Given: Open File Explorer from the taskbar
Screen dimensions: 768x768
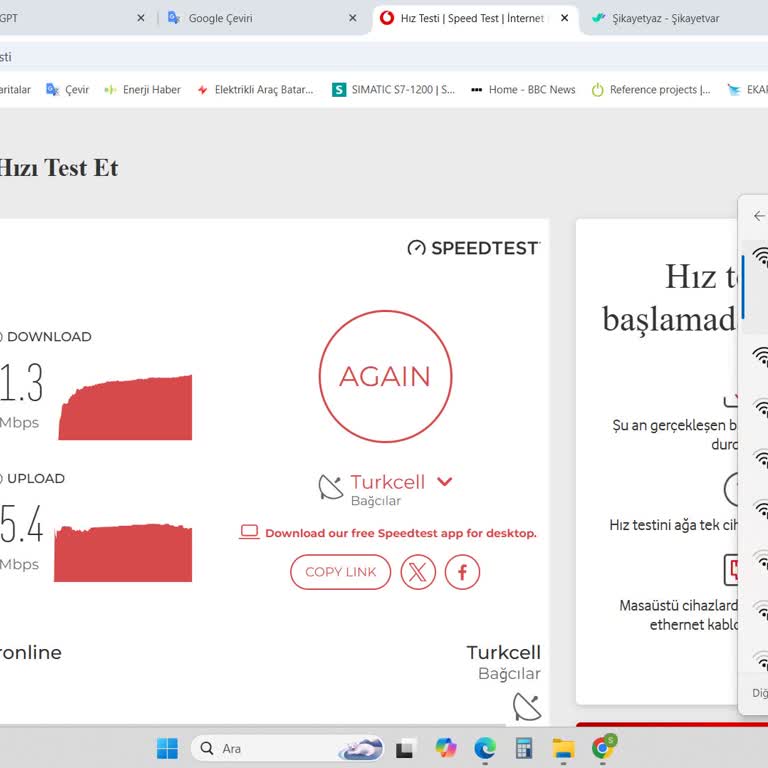Looking at the screenshot, I should point(563,748).
